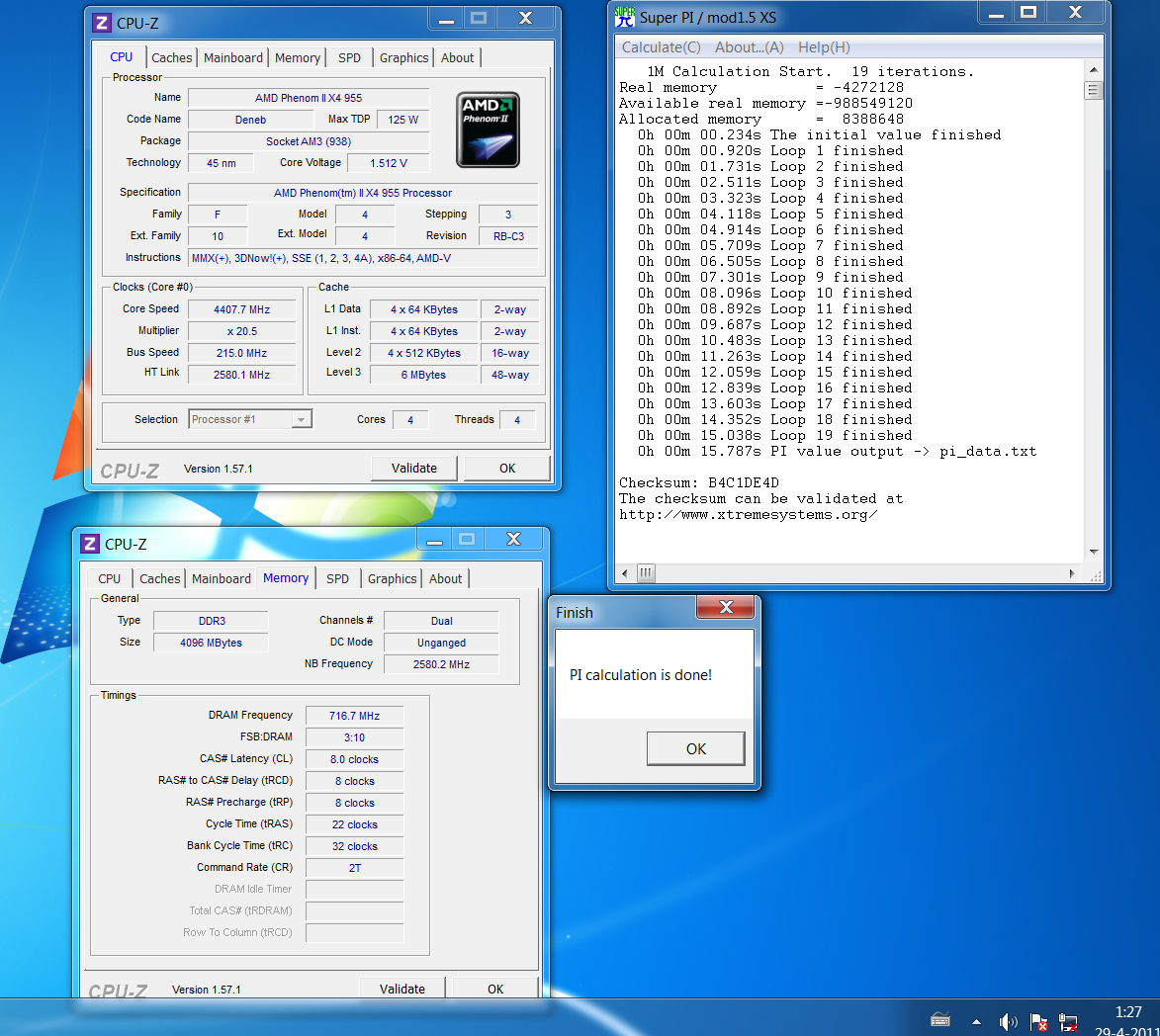Select Mainboard tab in the lower CPU-Z window
This screenshot has width=1160, height=1036.
point(222,579)
